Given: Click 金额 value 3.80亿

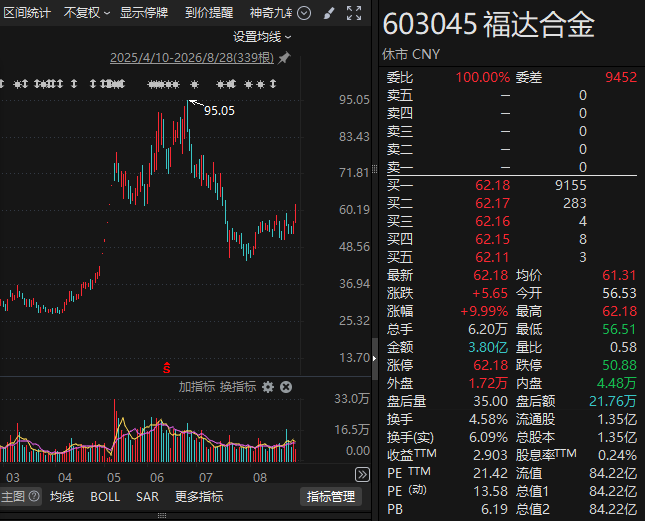Looking at the screenshot, I should click(x=488, y=347).
